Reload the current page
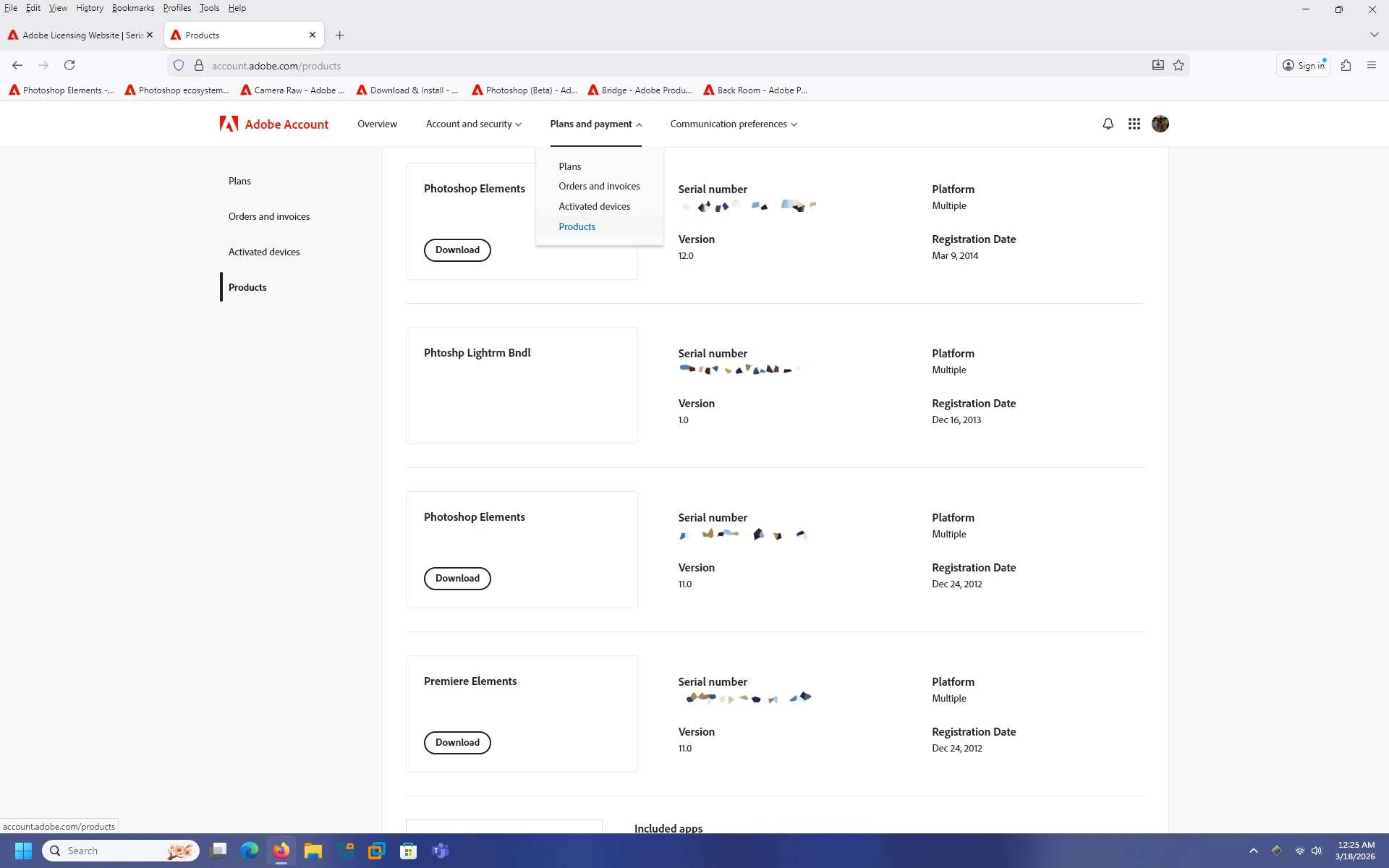The height and width of the screenshot is (868, 1389). point(69,65)
